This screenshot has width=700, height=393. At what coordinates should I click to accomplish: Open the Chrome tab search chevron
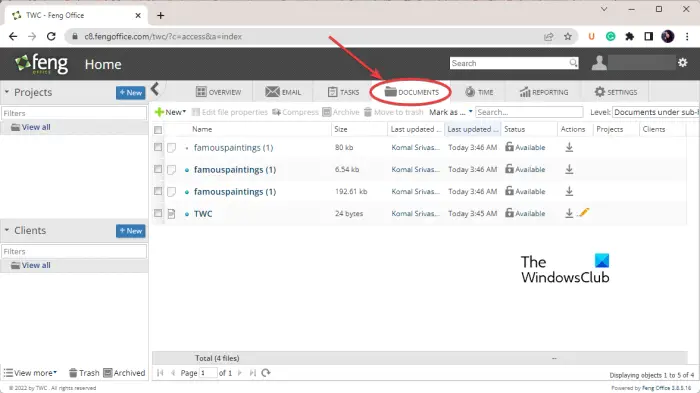coord(604,9)
